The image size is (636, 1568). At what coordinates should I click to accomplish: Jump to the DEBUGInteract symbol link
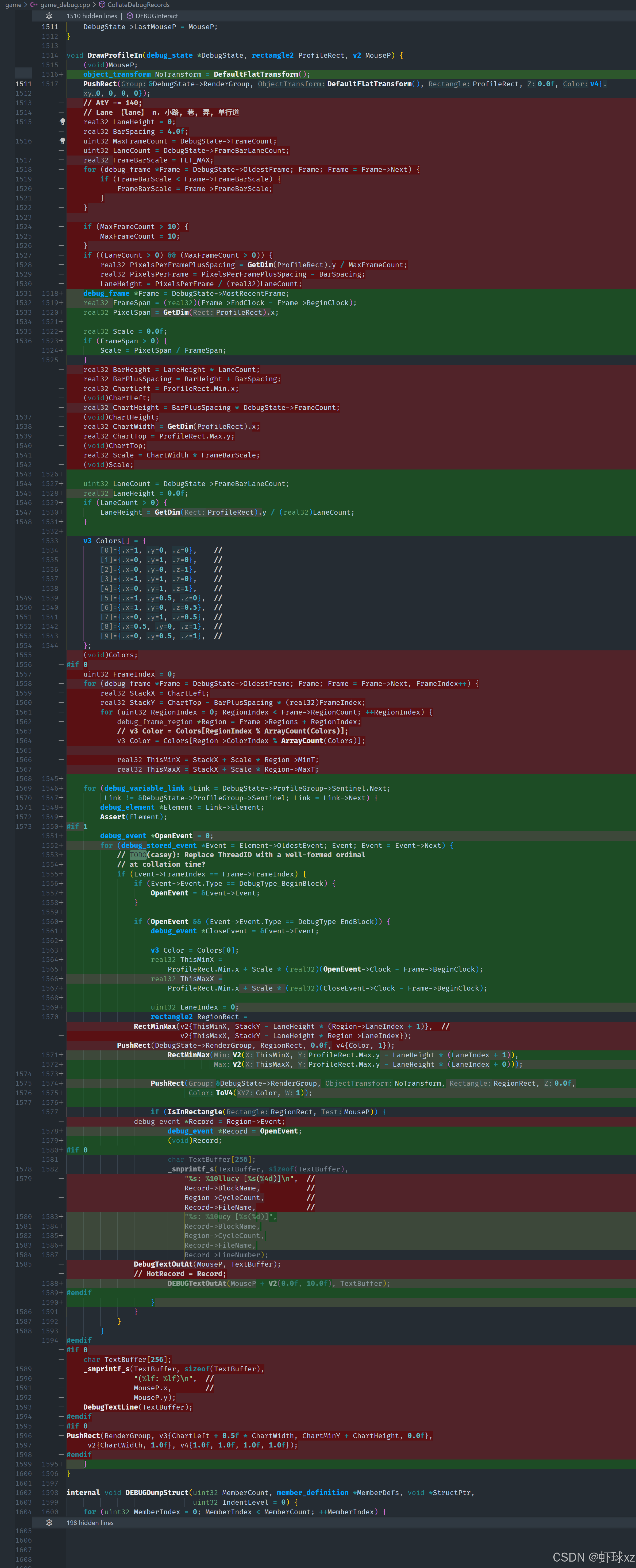point(157,16)
